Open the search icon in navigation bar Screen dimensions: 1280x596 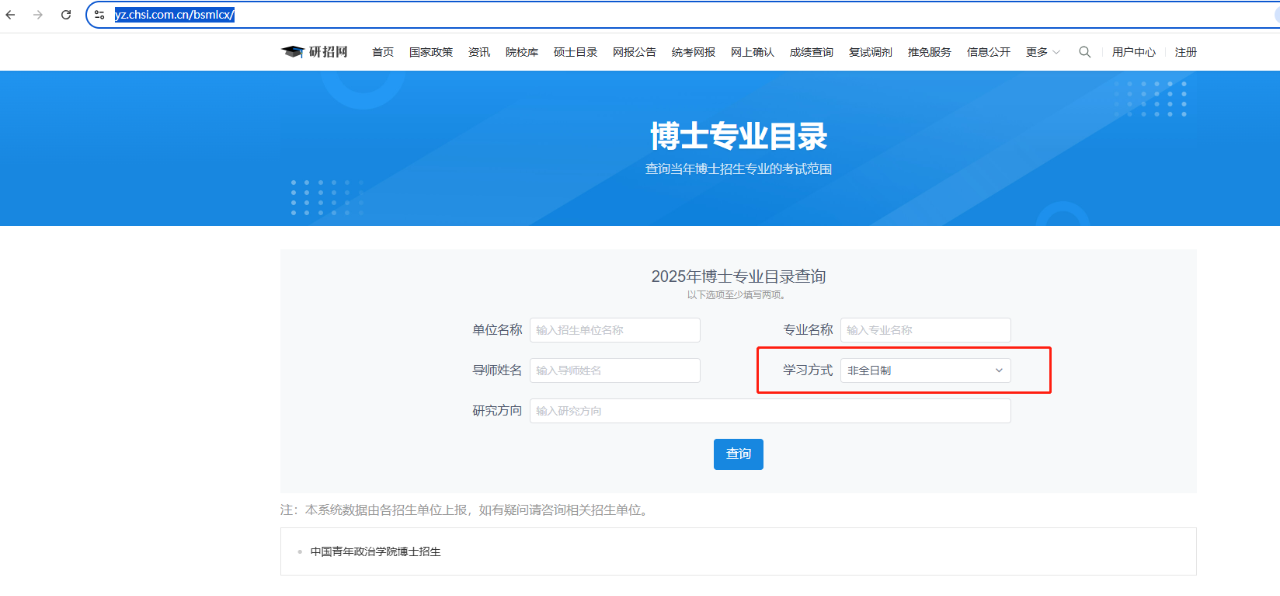pos(1085,51)
